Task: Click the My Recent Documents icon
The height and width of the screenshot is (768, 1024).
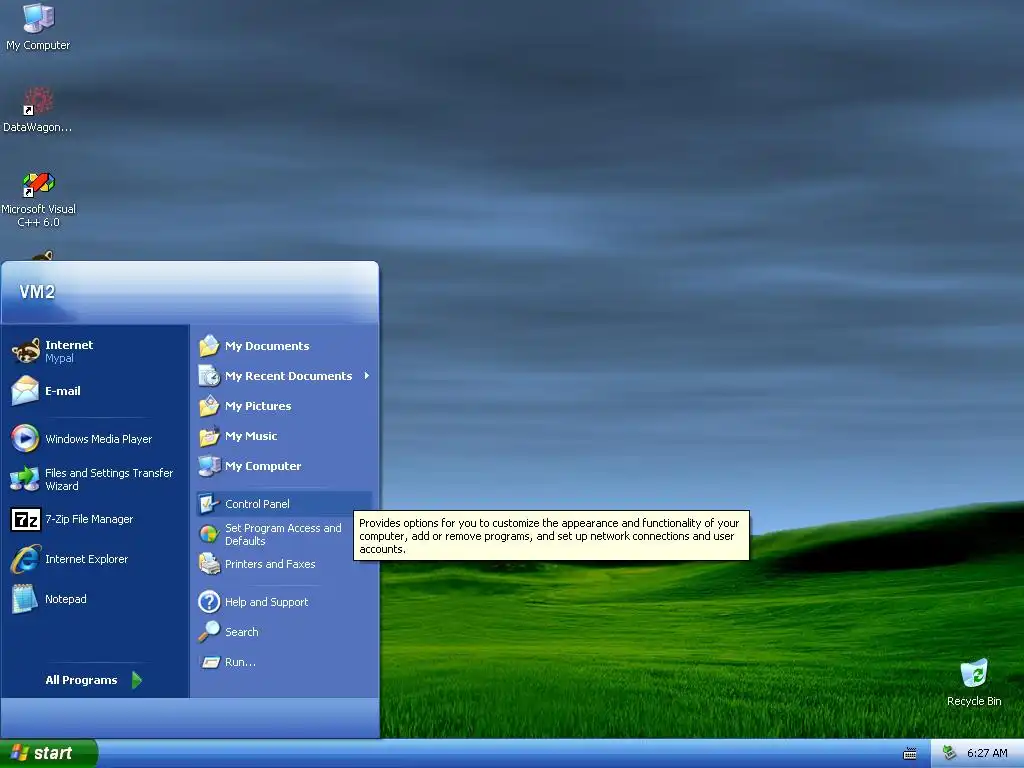Action: point(209,376)
